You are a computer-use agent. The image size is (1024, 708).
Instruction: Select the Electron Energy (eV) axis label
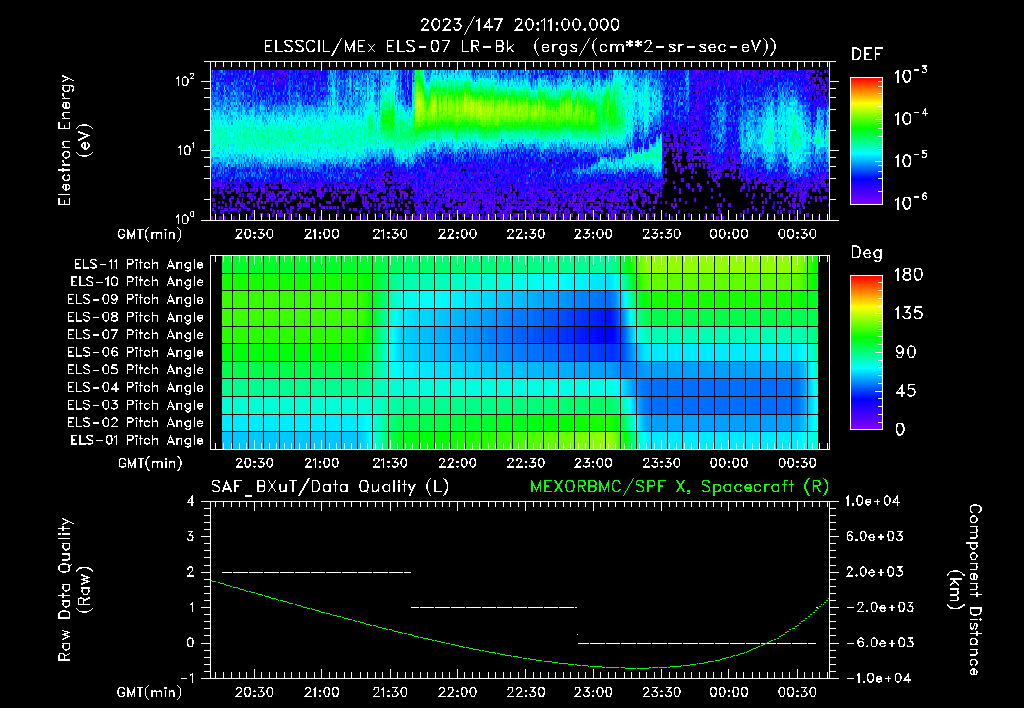(74, 140)
